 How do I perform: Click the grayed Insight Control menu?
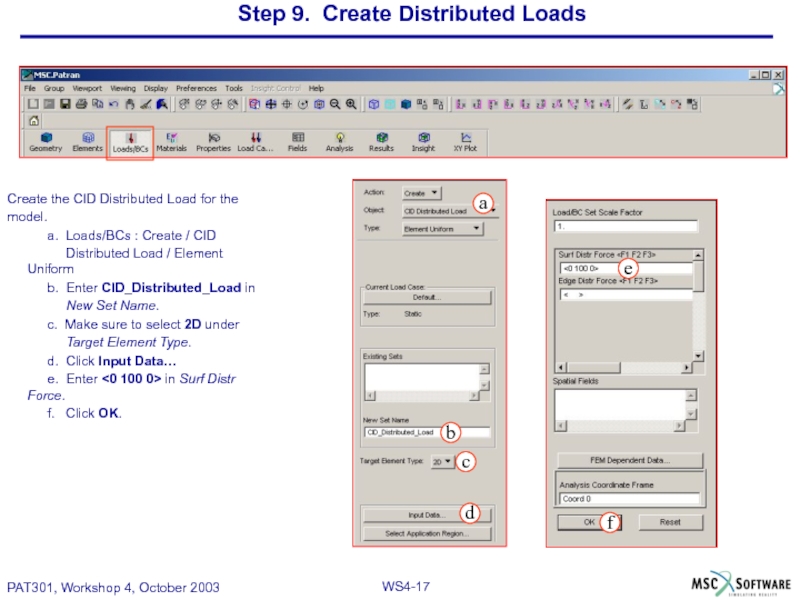point(276,88)
